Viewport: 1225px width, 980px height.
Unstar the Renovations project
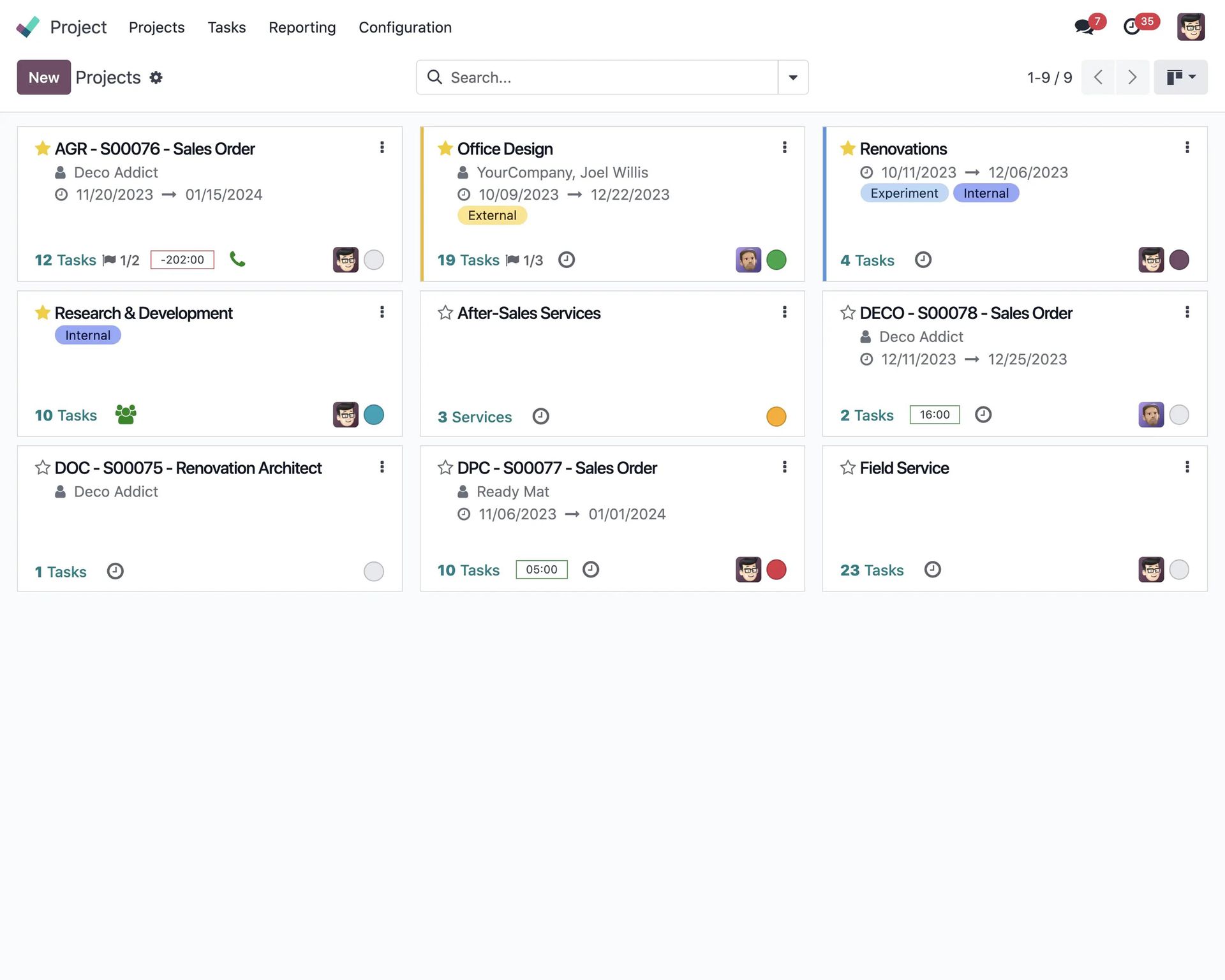[x=848, y=149]
